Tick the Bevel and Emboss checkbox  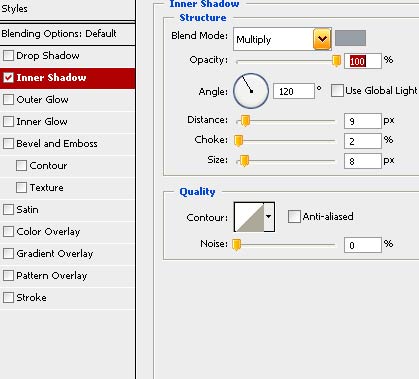click(8, 144)
